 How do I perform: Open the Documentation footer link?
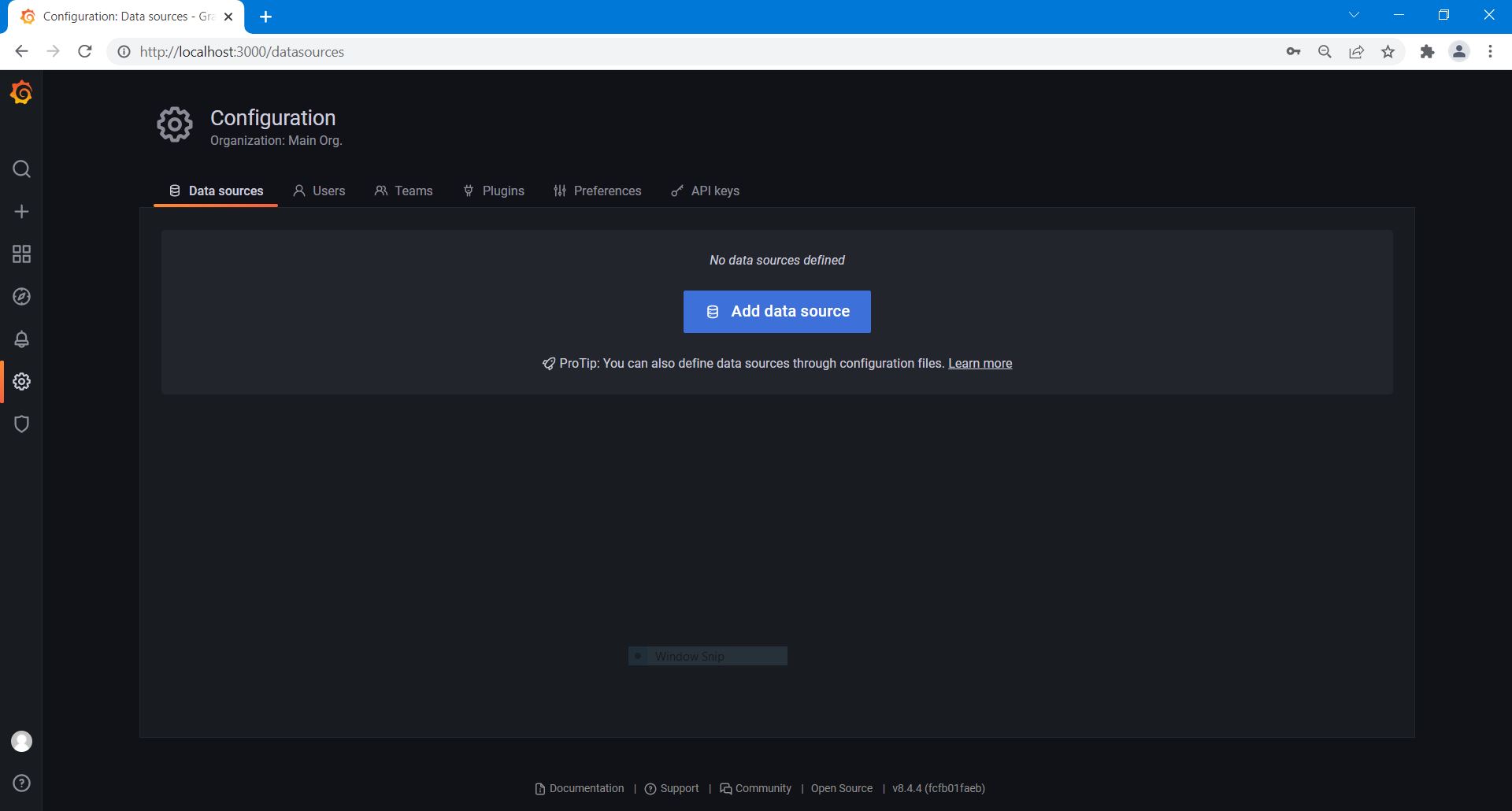pyautogui.click(x=580, y=788)
